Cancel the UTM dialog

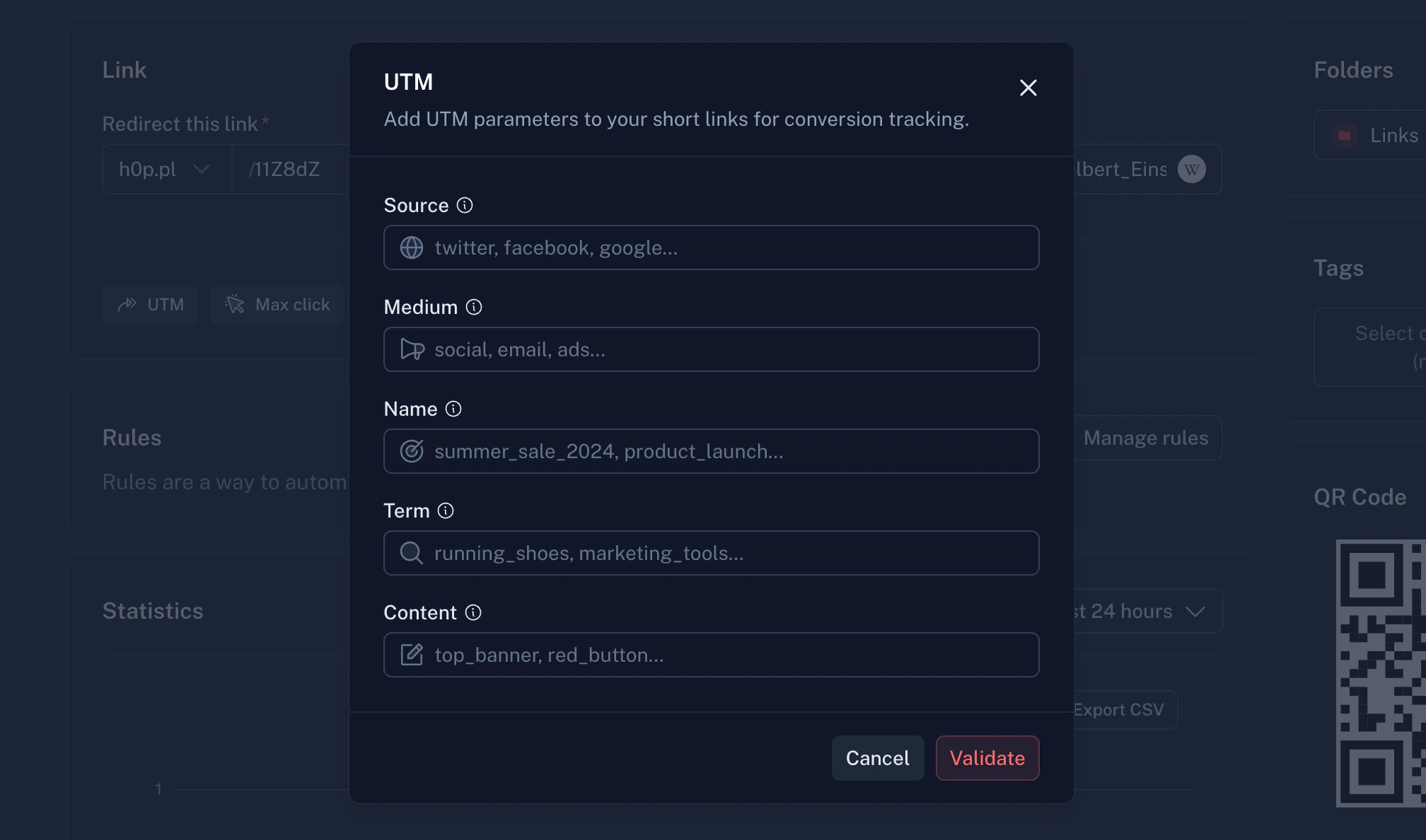(877, 757)
